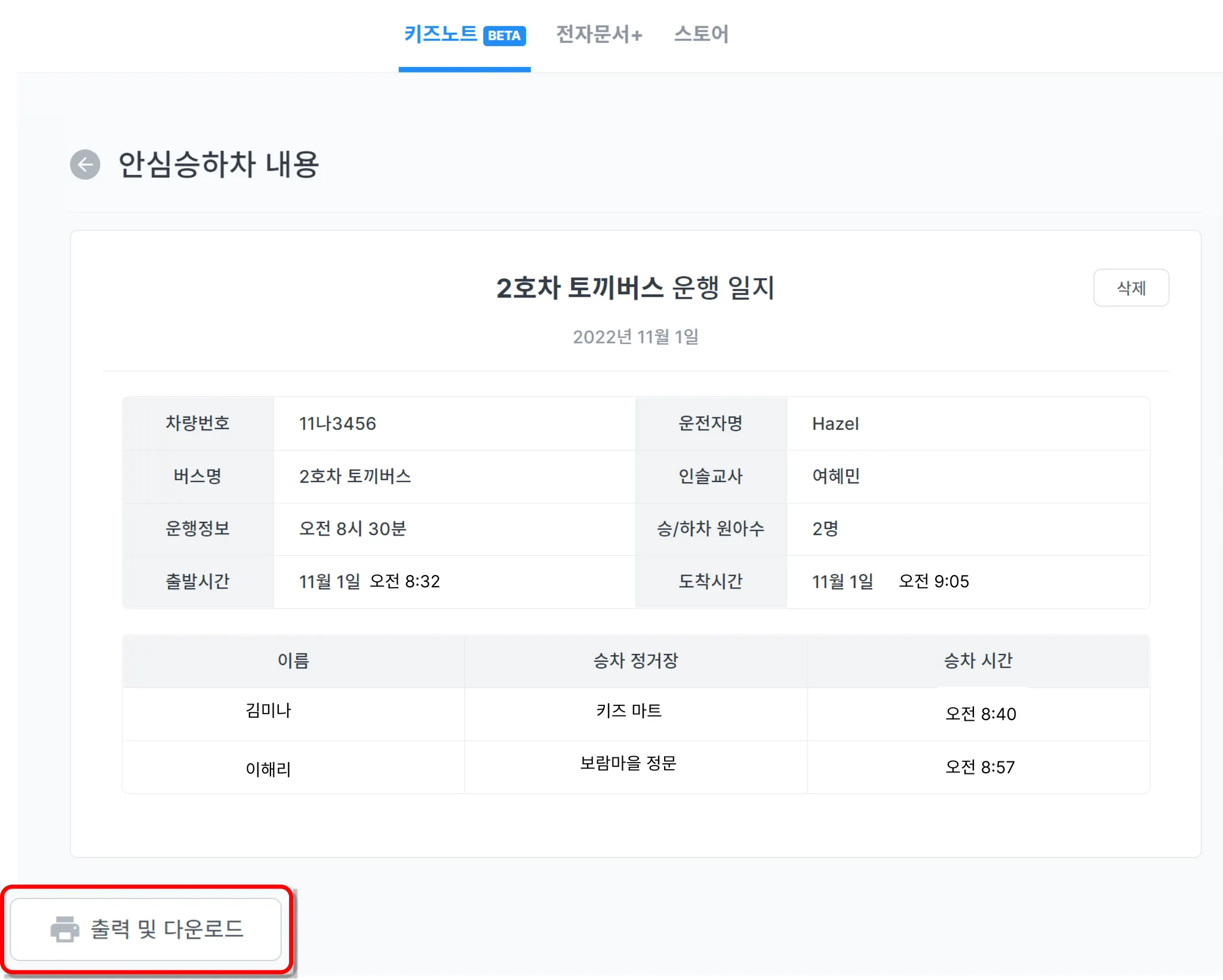Select the 이해리 name cell
The image size is (1223, 980).
268,769
